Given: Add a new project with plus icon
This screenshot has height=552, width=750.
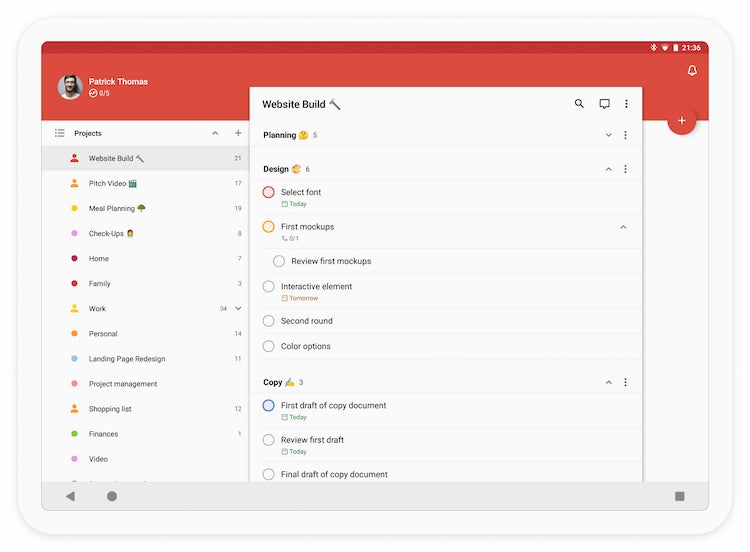Looking at the screenshot, I should point(238,133).
